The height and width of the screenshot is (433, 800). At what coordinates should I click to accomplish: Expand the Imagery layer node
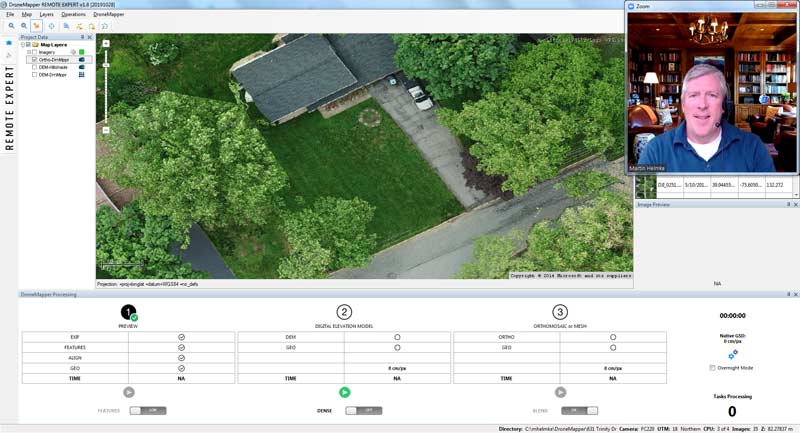29,52
